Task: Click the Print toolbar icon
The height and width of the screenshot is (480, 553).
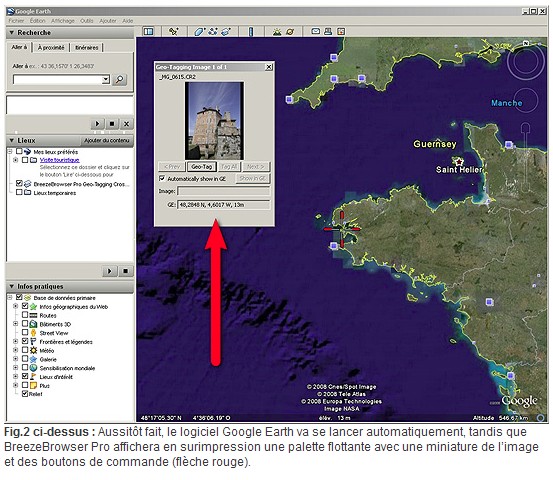Action: 328,31
